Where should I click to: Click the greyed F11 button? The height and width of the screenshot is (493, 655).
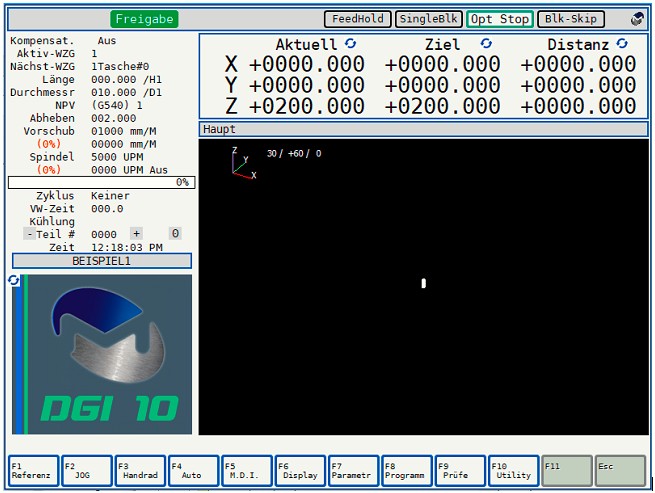click(x=567, y=471)
